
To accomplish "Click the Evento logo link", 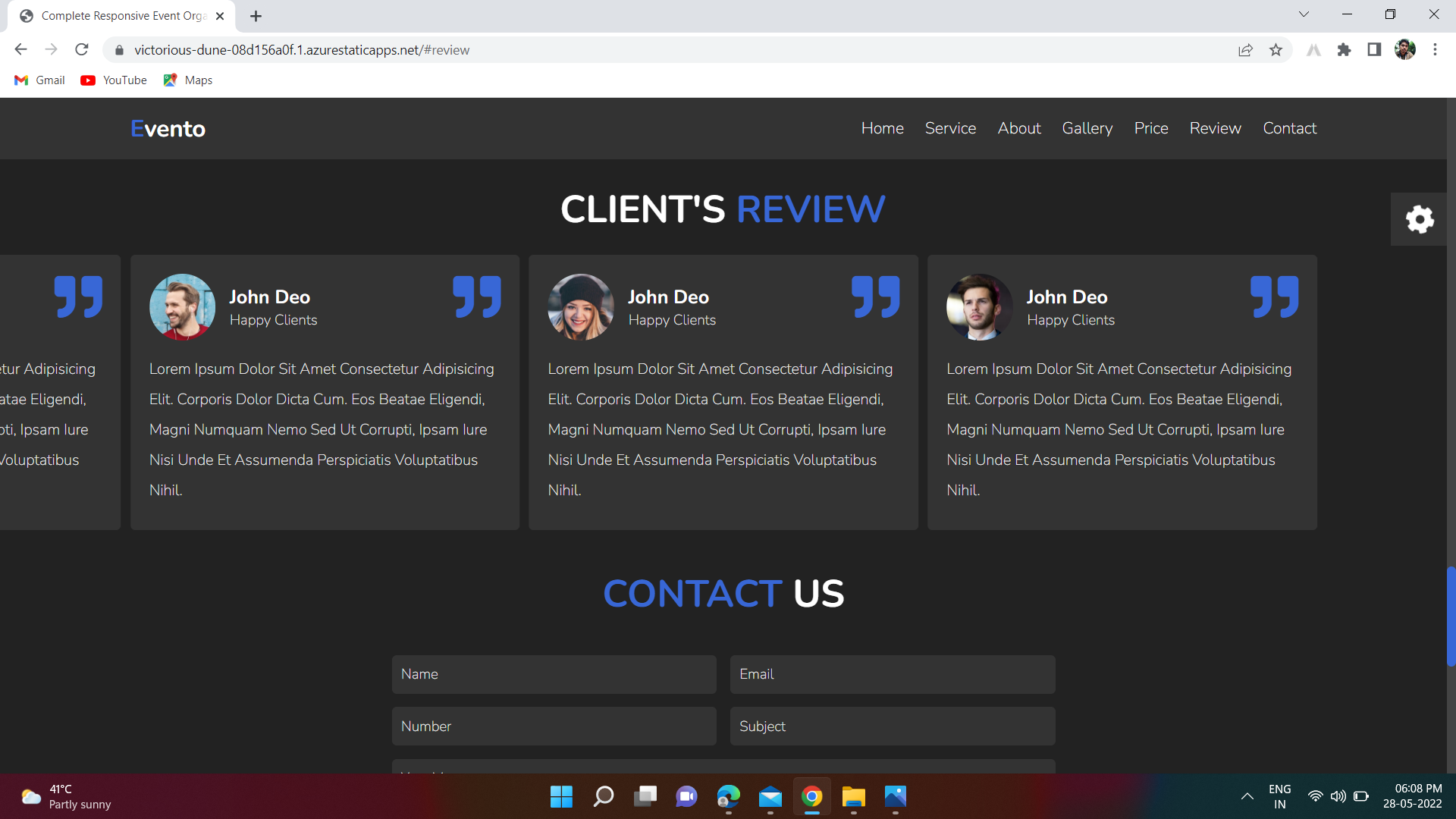I will point(167,128).
